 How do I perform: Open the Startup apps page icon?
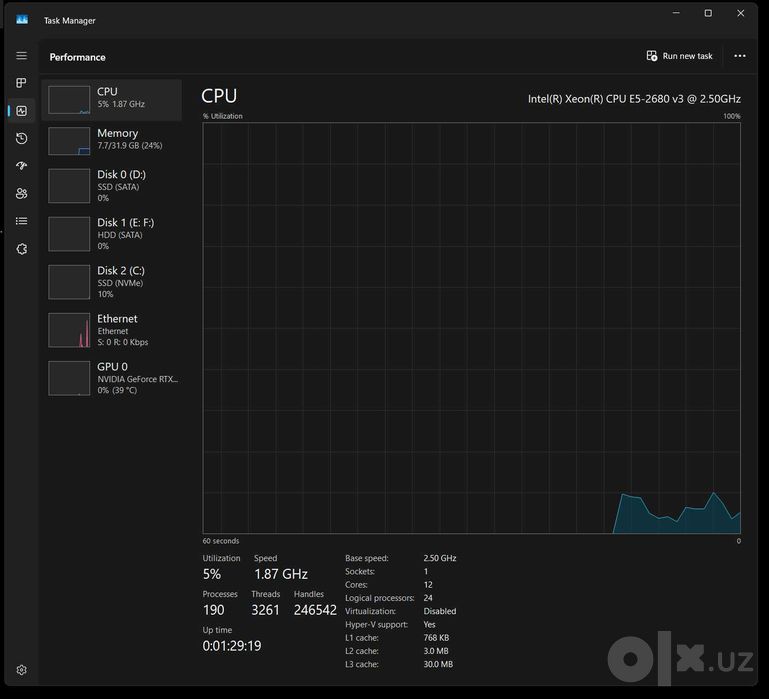(22, 166)
